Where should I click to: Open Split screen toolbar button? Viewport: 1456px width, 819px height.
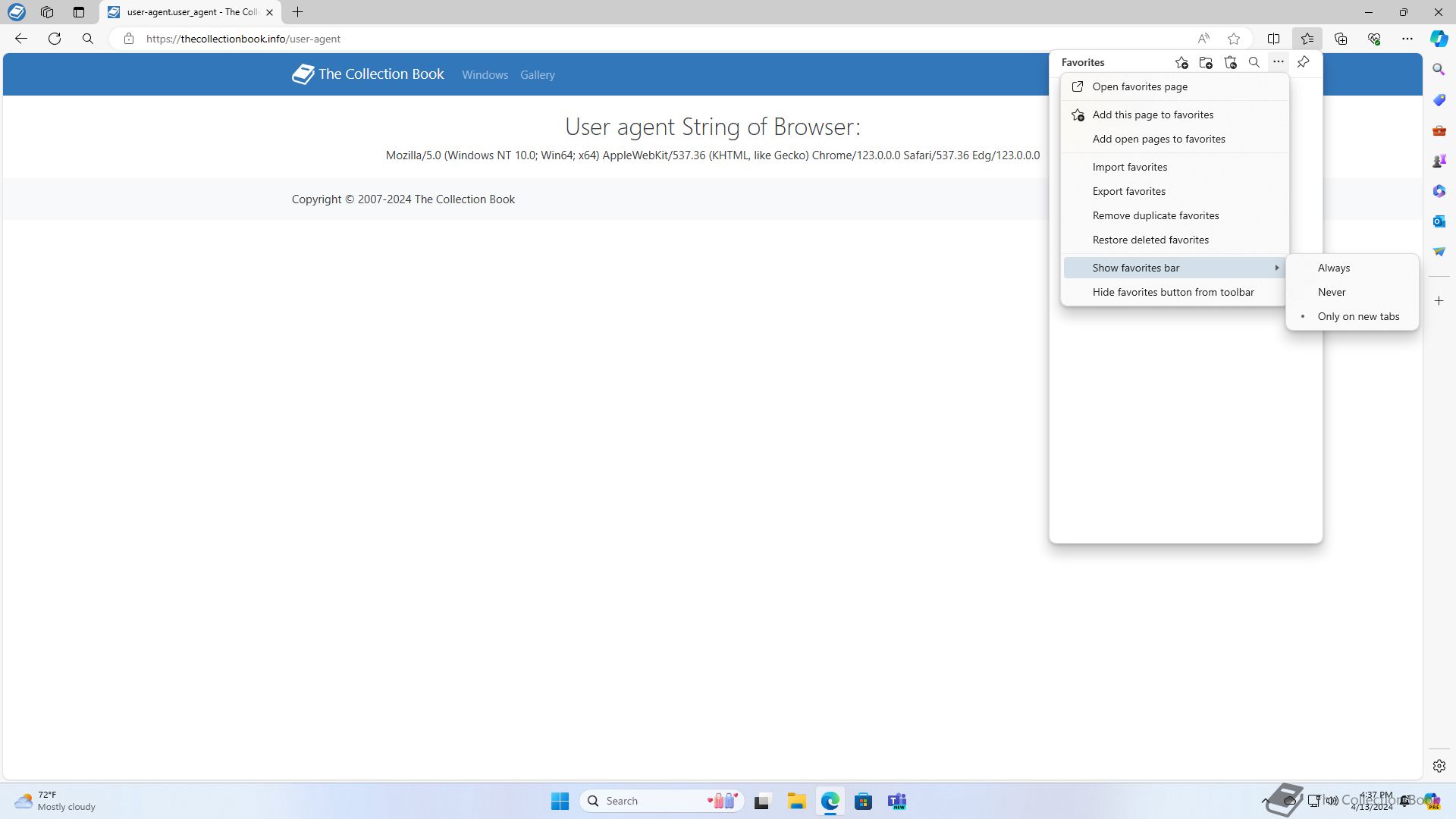[x=1274, y=39]
